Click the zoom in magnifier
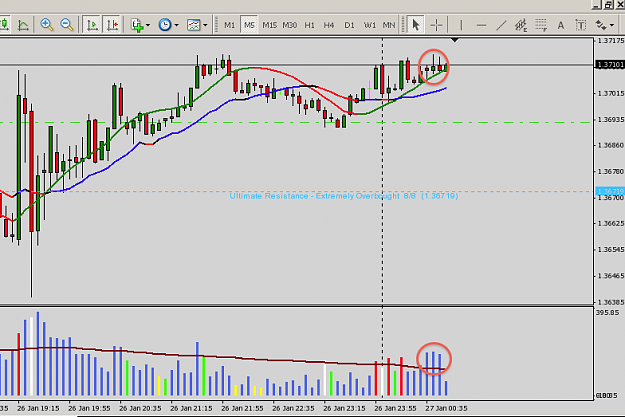This screenshot has height=417, width=625. click(47, 25)
